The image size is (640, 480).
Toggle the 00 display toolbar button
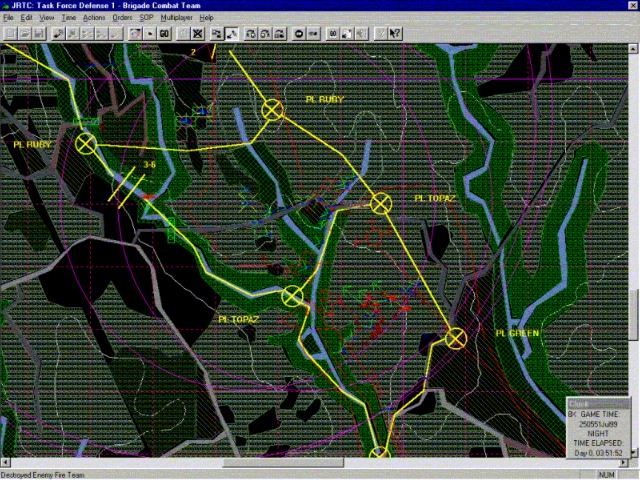[x=331, y=33]
